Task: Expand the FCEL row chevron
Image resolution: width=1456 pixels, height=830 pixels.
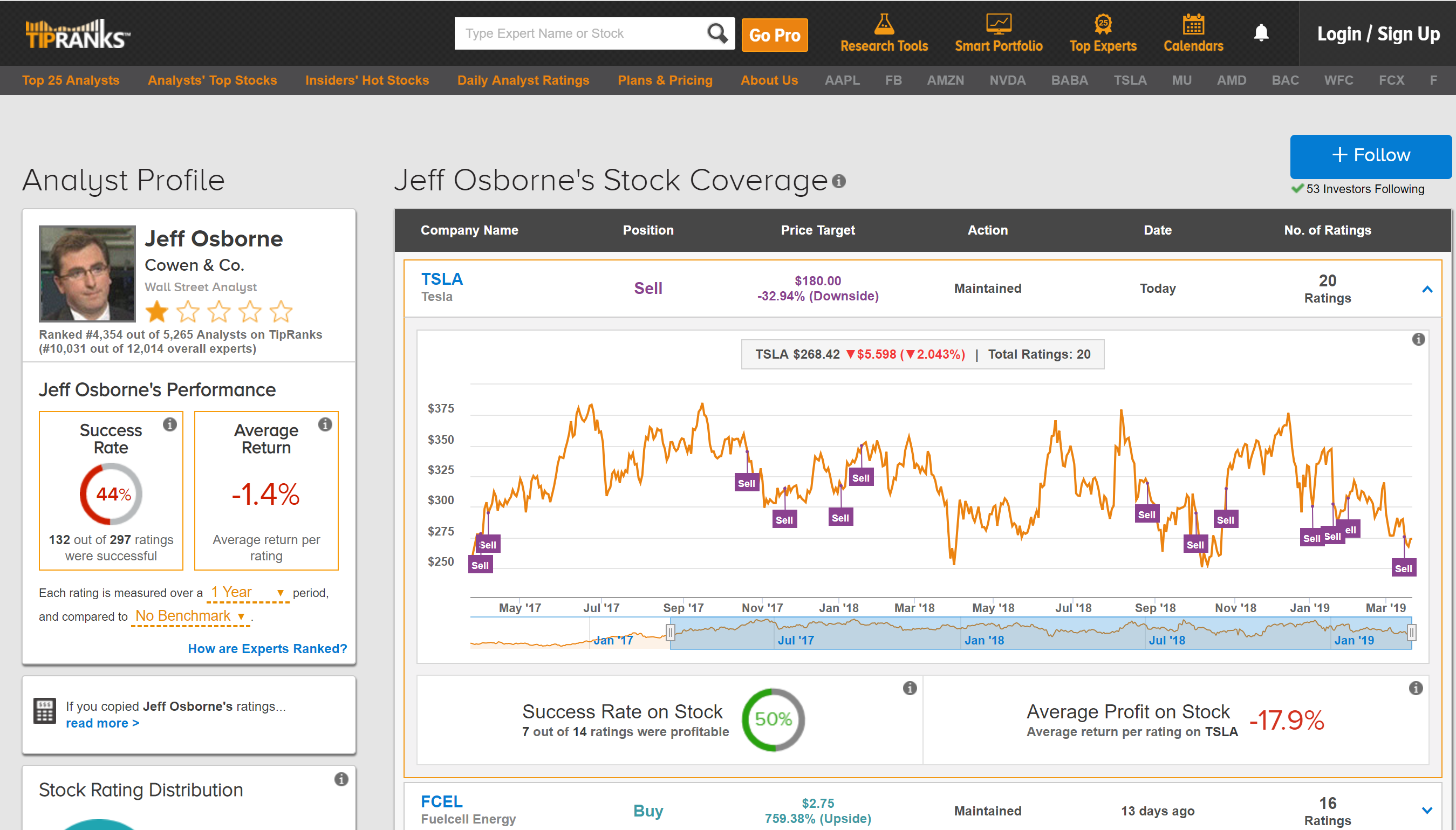Action: coord(1427,811)
